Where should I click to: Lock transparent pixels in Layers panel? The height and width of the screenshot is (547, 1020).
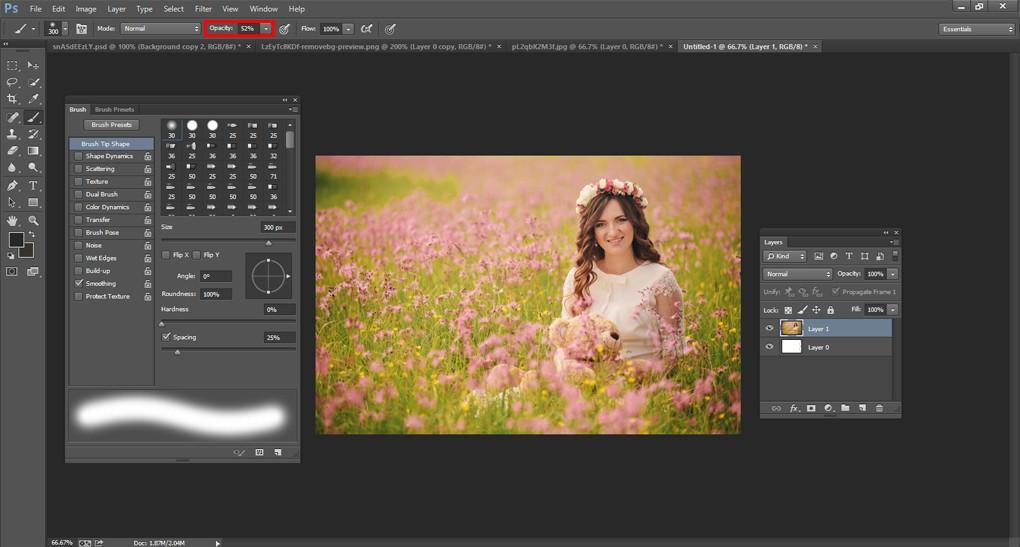pyautogui.click(x=788, y=310)
